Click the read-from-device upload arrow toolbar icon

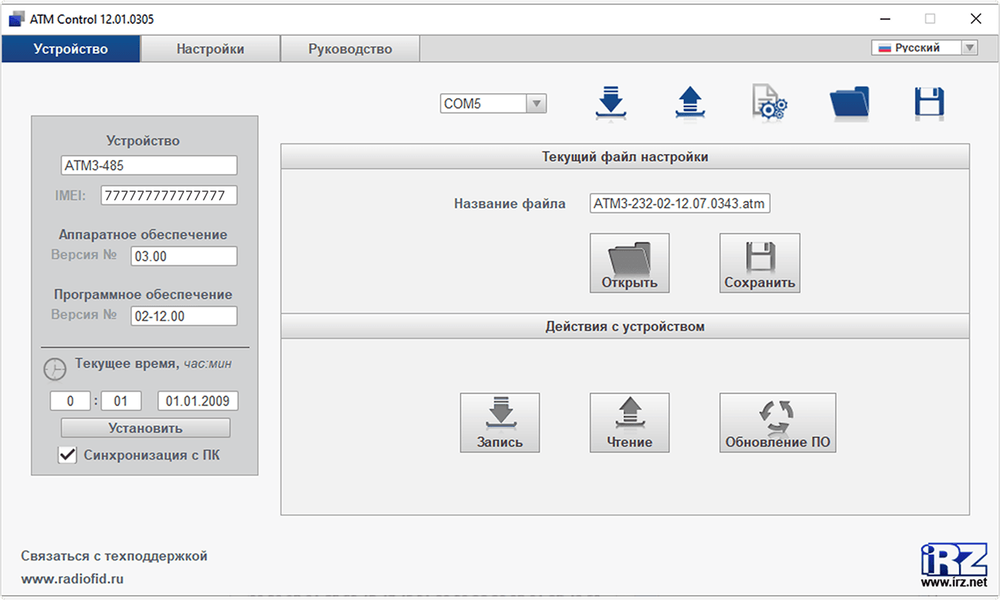[690, 103]
